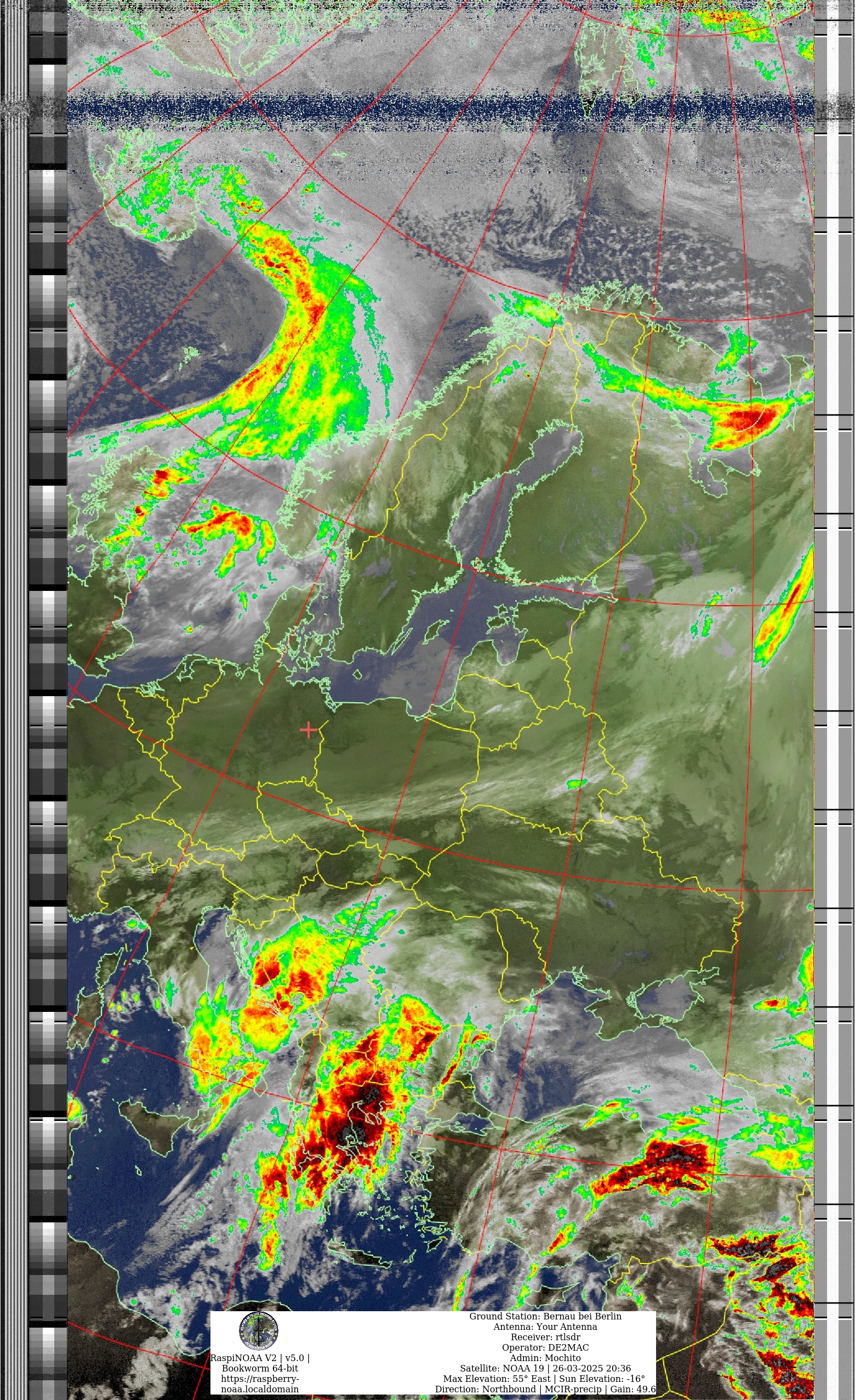The height and width of the screenshot is (1400, 855).
Task: Click the text 'Ground Station: Bernau bei Berlin'
Action: point(545,1317)
